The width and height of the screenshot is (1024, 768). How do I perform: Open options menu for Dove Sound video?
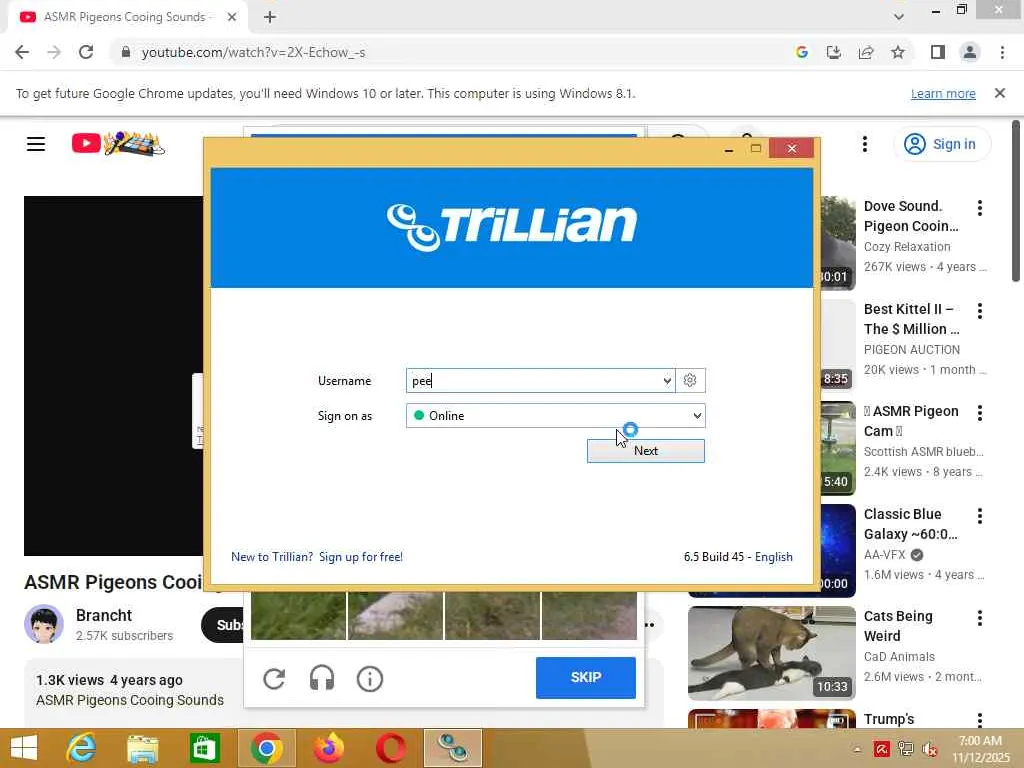coord(979,208)
